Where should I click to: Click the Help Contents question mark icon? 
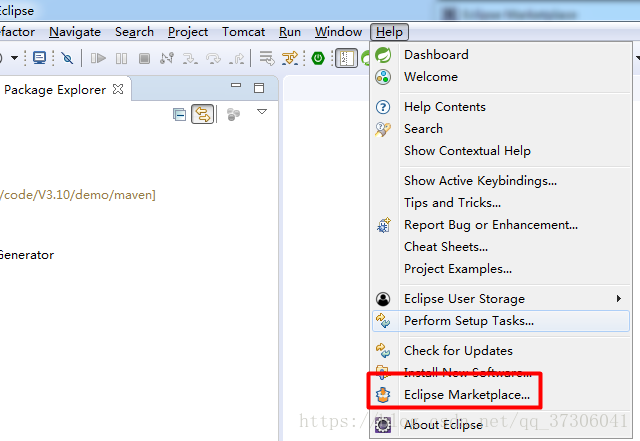[x=383, y=107]
